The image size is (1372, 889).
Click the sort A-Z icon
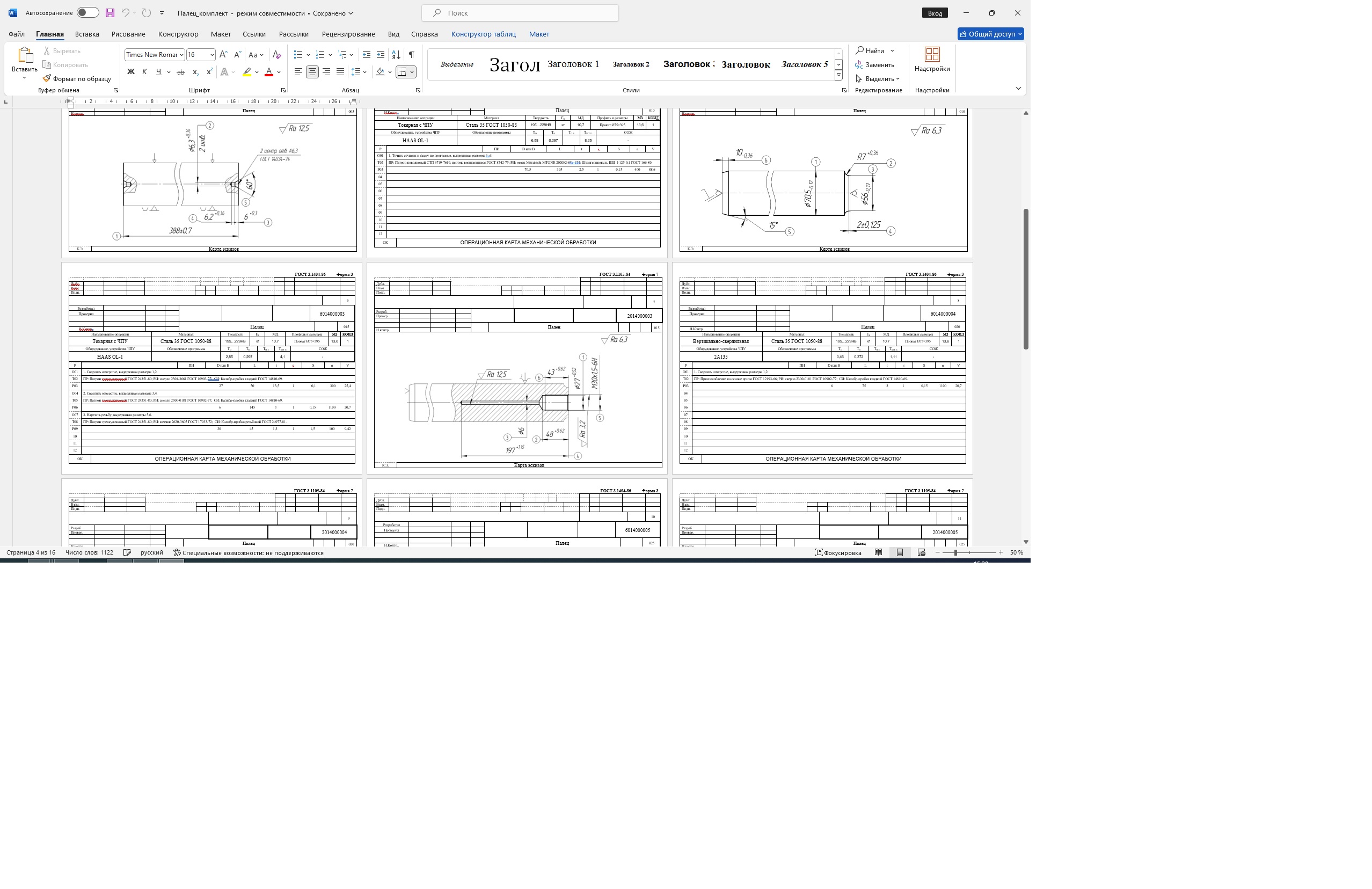(396, 55)
